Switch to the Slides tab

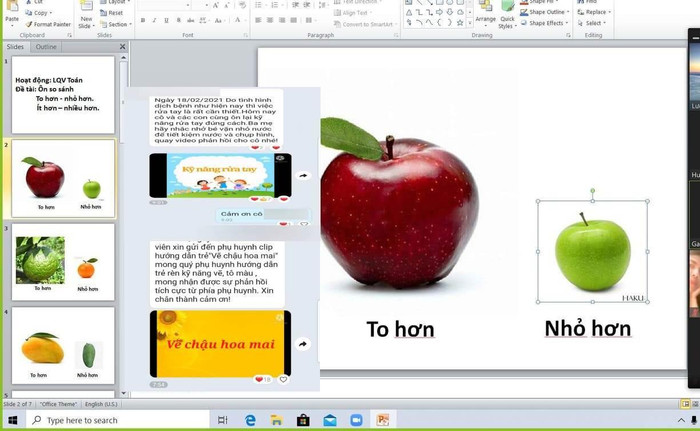(15, 46)
